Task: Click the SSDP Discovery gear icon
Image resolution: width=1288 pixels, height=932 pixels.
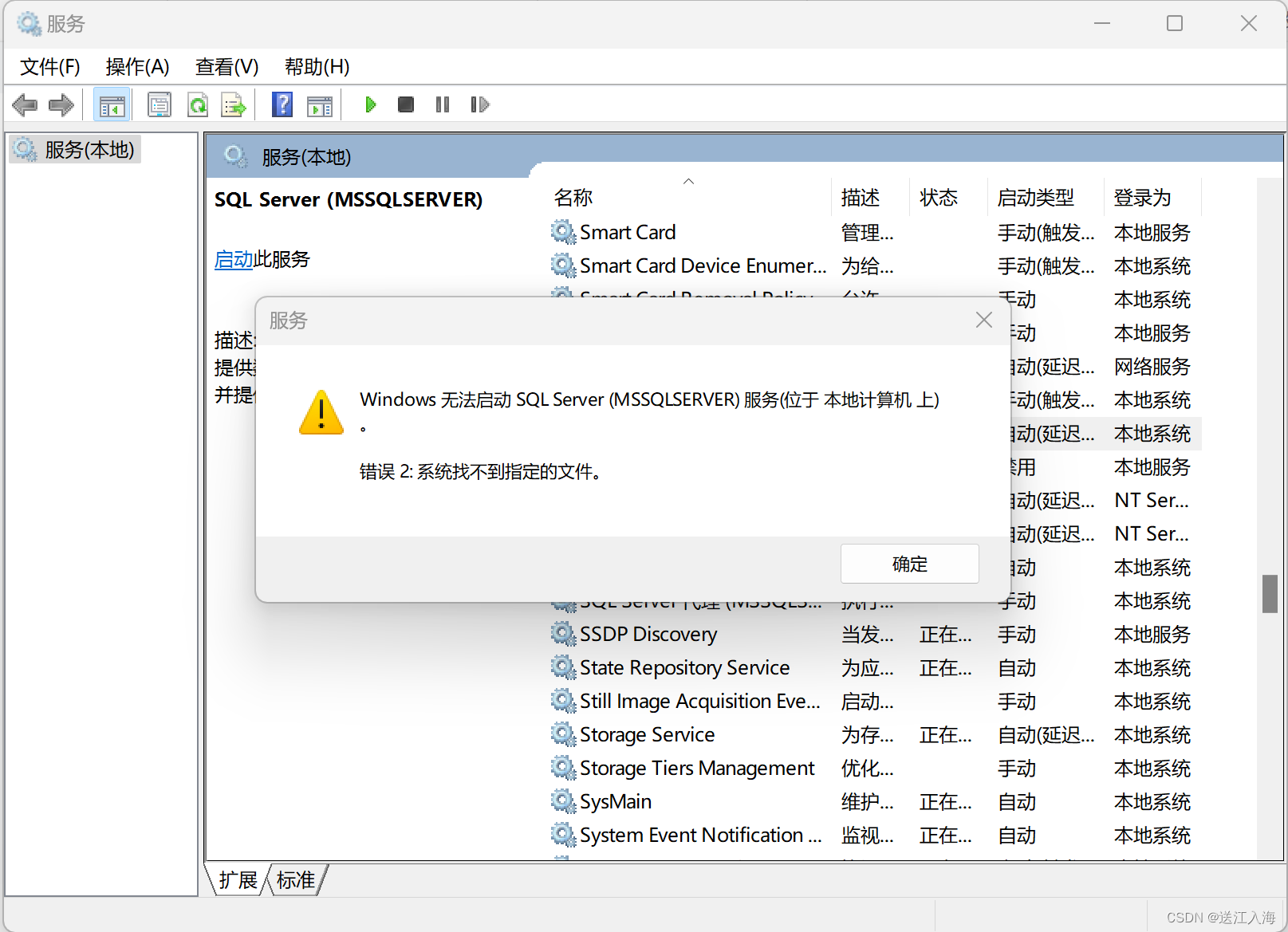Action: [x=563, y=634]
